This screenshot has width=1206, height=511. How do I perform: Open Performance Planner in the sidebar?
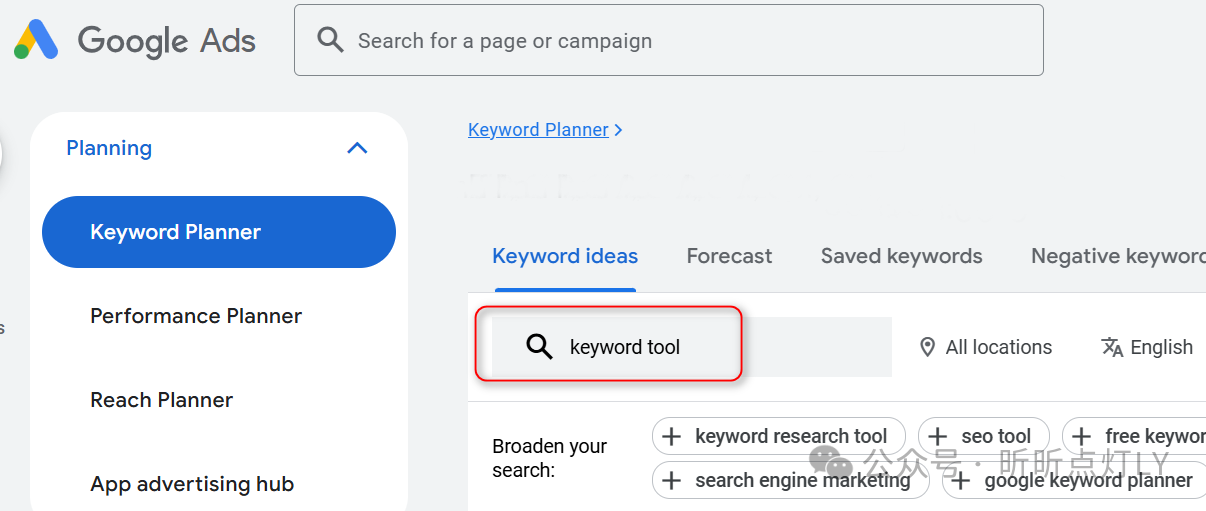pyautogui.click(x=196, y=316)
